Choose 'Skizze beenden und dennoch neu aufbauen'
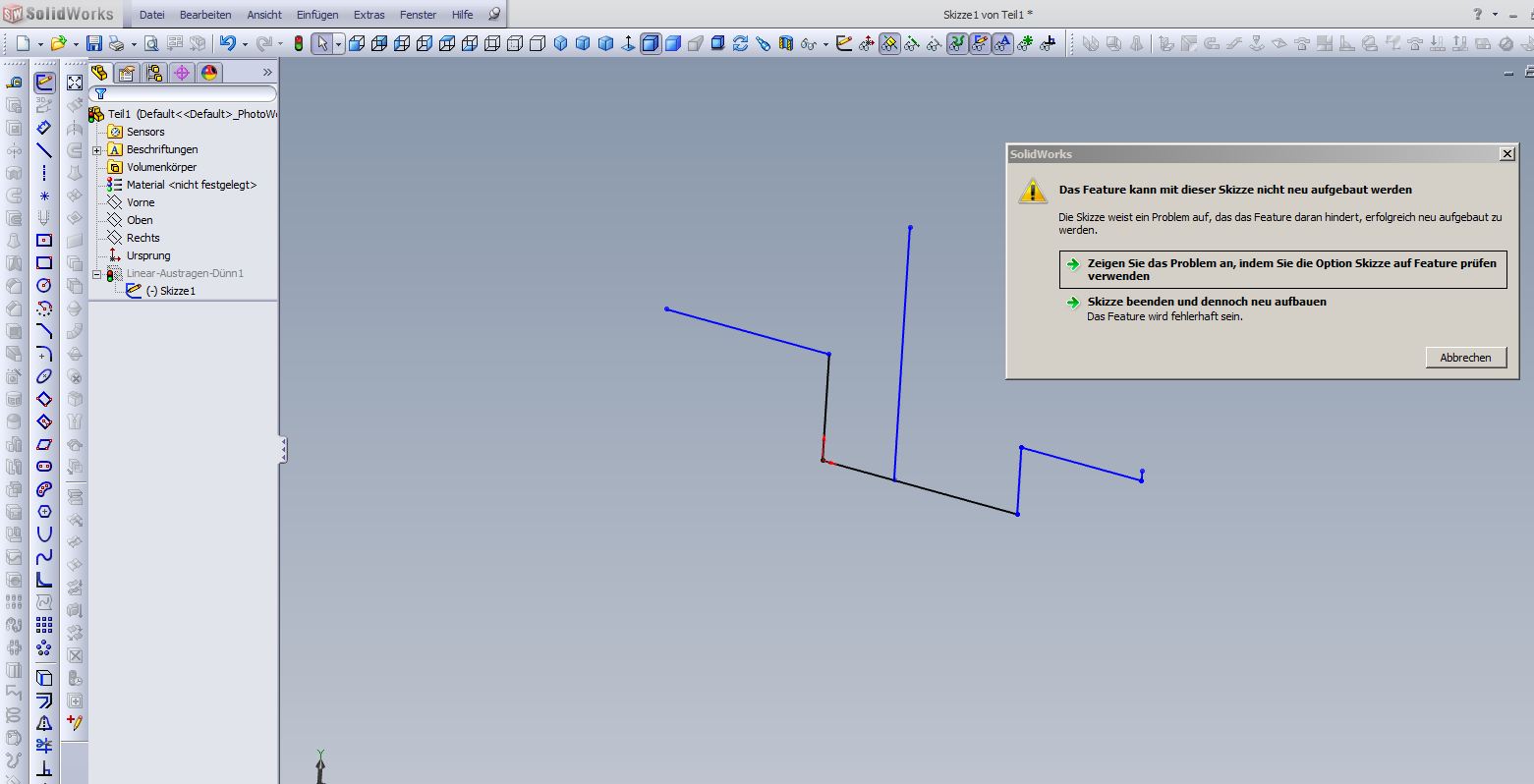1534x784 pixels. 1207,302
